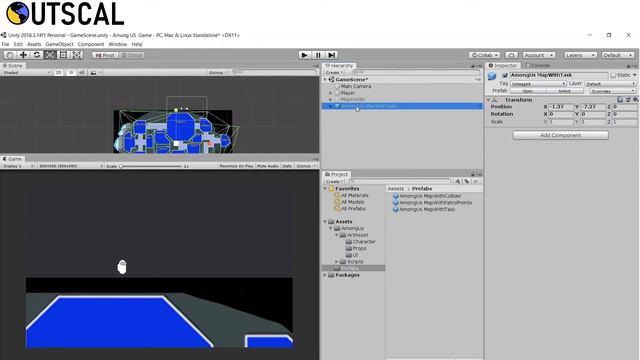Toggle 2D scene view mode
Image resolution: width=640 pixels, height=360 pixels.
(58, 72)
